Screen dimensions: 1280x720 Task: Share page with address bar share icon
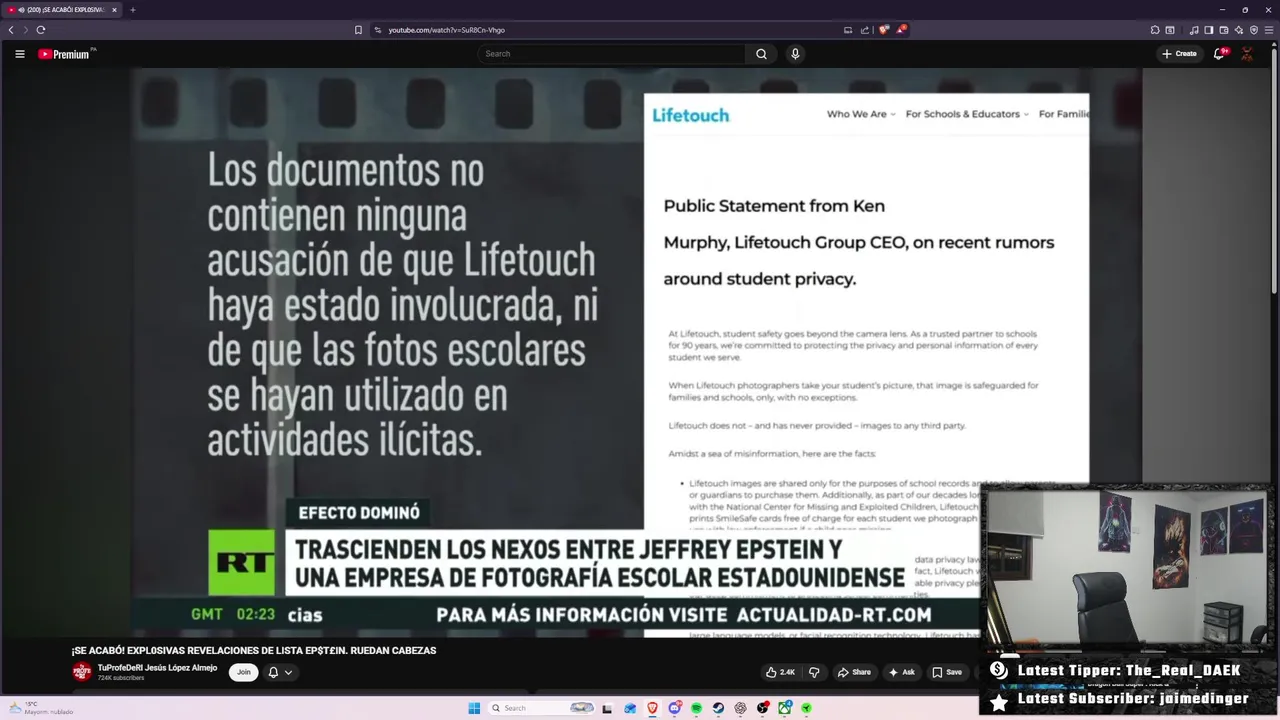click(865, 30)
